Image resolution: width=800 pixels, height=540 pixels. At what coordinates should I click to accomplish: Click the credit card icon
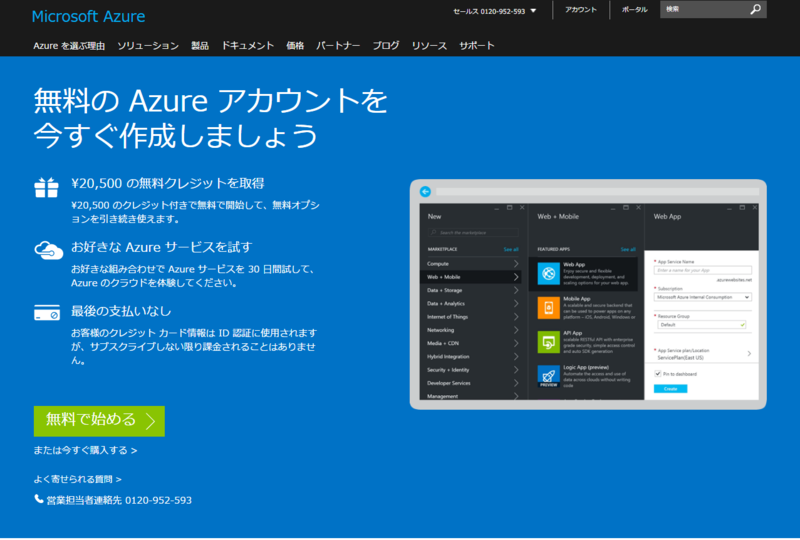click(x=47, y=312)
